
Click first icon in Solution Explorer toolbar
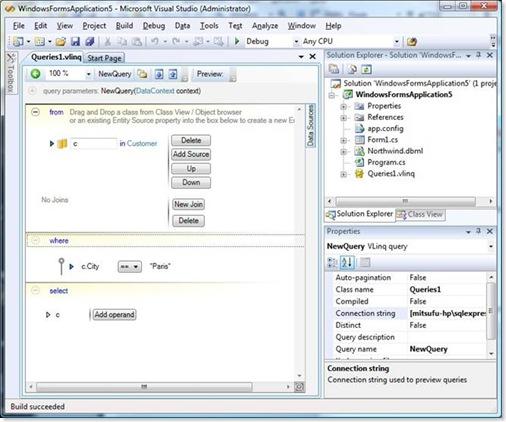click(x=334, y=69)
